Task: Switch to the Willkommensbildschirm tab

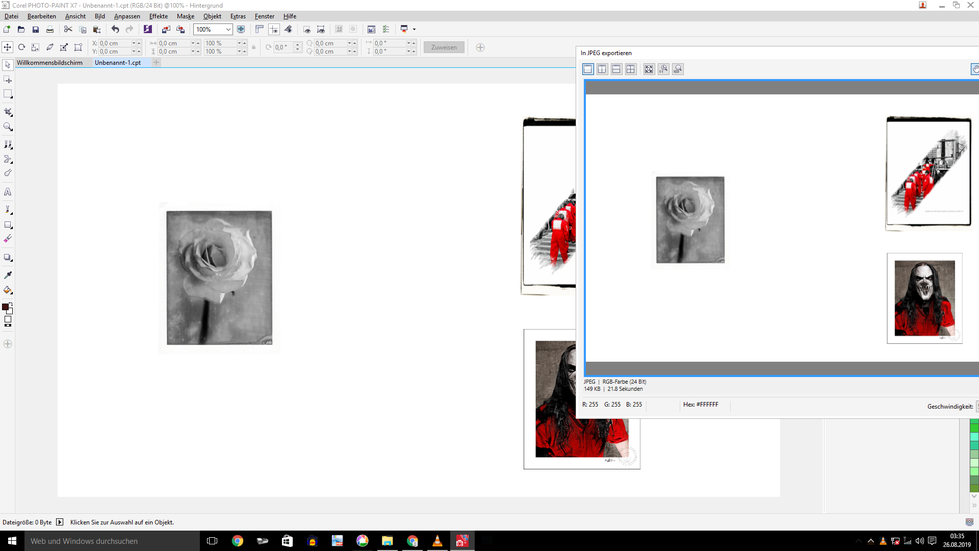Action: click(x=50, y=62)
